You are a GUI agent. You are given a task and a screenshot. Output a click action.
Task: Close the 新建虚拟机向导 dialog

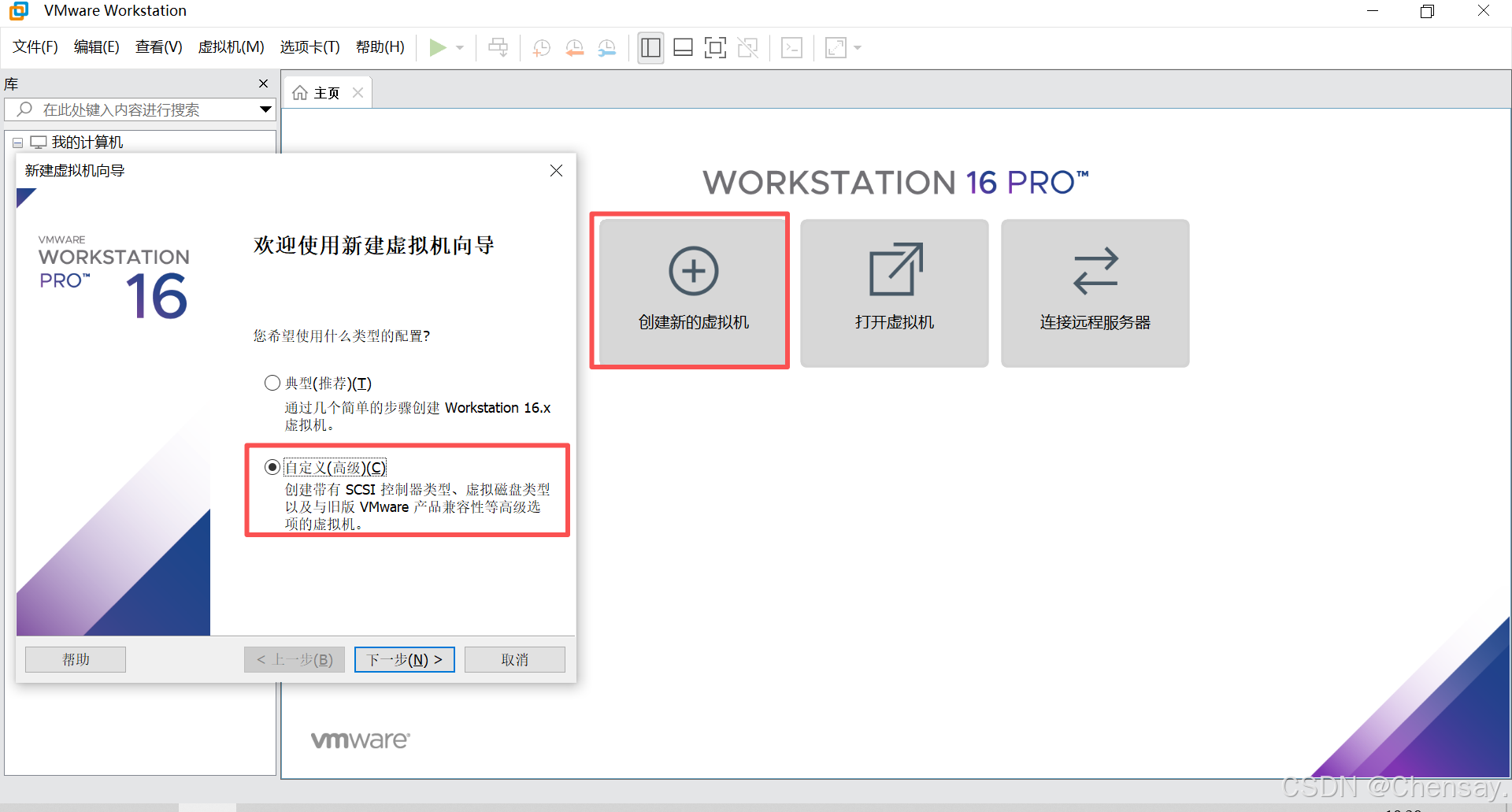556,170
